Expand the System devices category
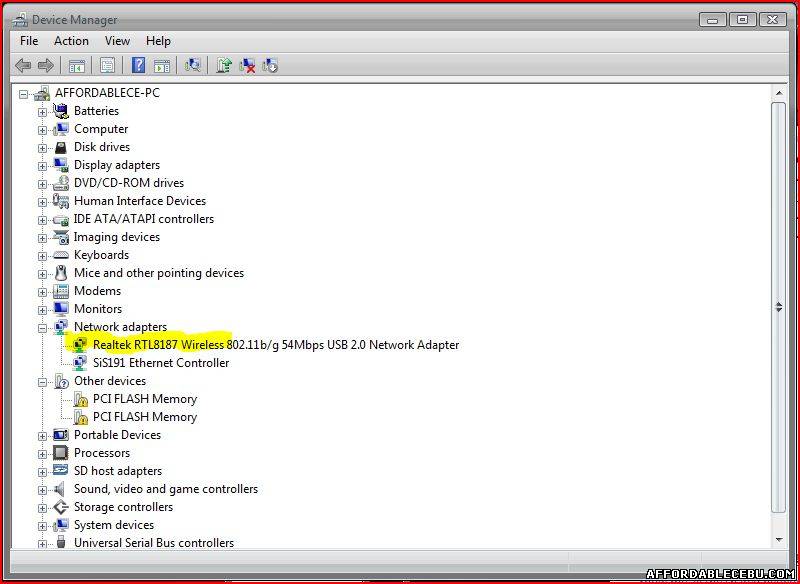The width and height of the screenshot is (800, 584). click(x=42, y=526)
